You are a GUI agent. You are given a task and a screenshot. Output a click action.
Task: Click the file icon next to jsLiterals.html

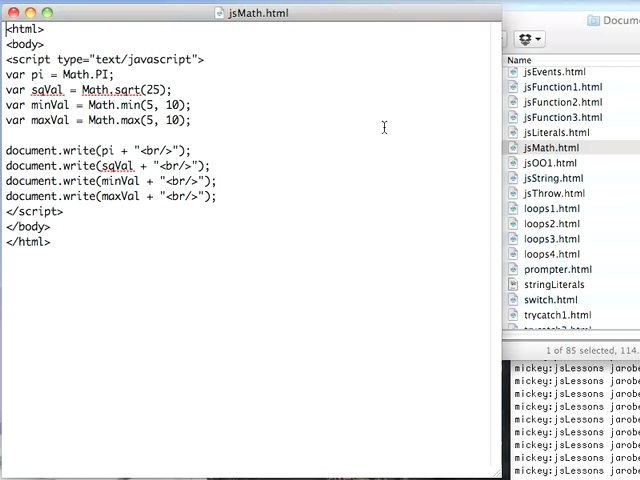coord(513,133)
